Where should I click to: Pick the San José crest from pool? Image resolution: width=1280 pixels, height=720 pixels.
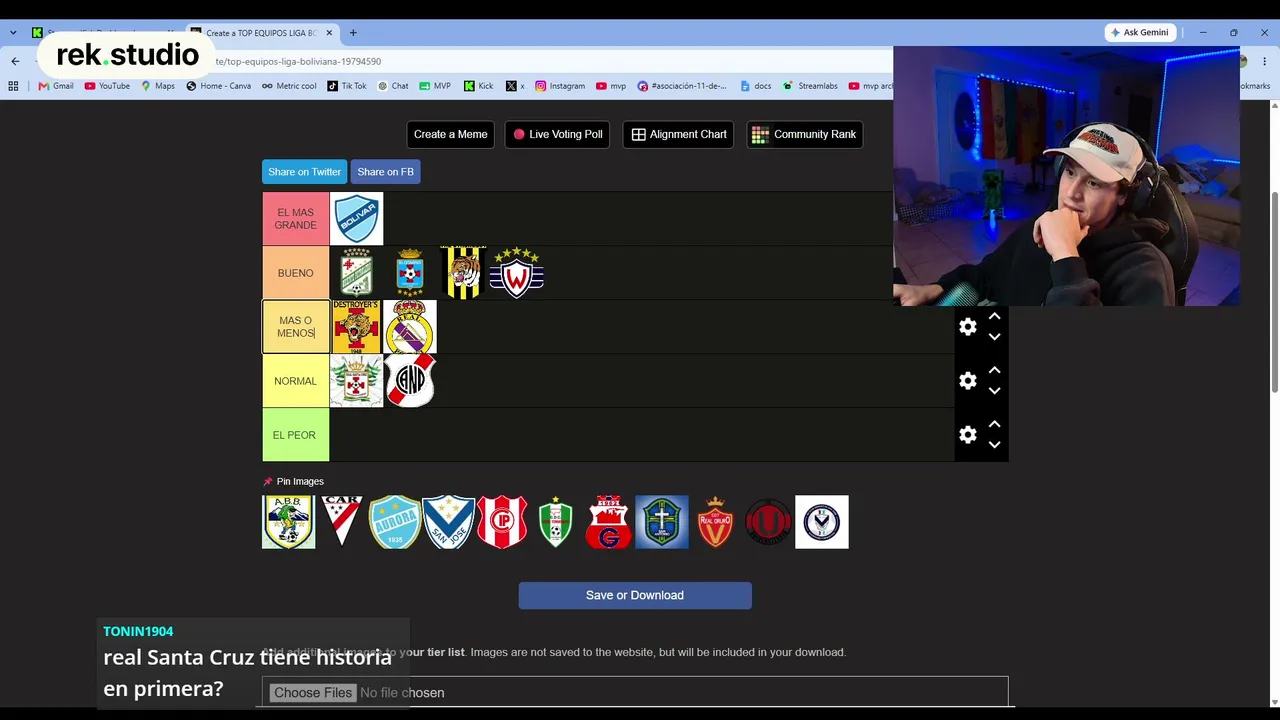point(448,522)
